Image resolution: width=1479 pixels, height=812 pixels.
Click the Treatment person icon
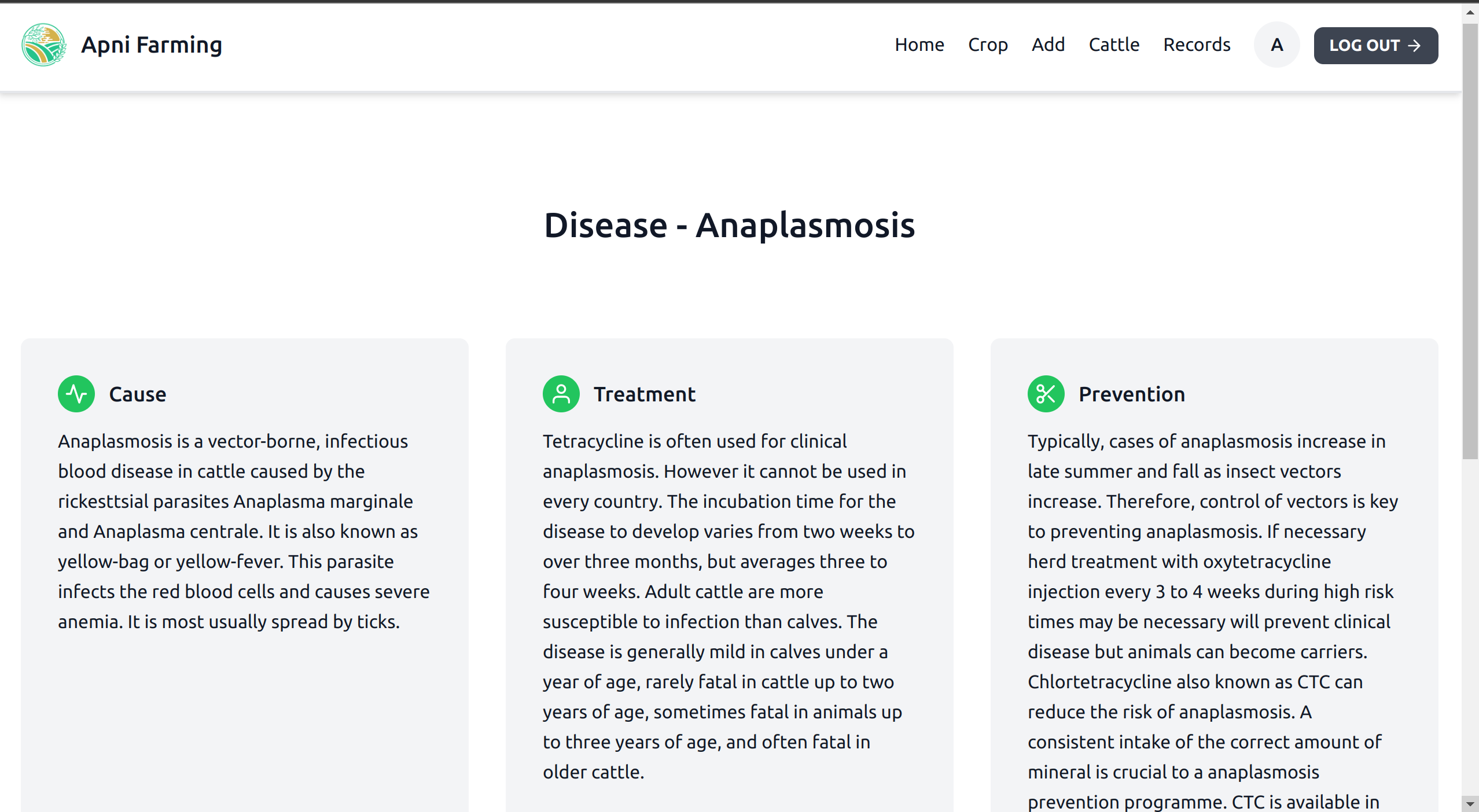pos(561,394)
